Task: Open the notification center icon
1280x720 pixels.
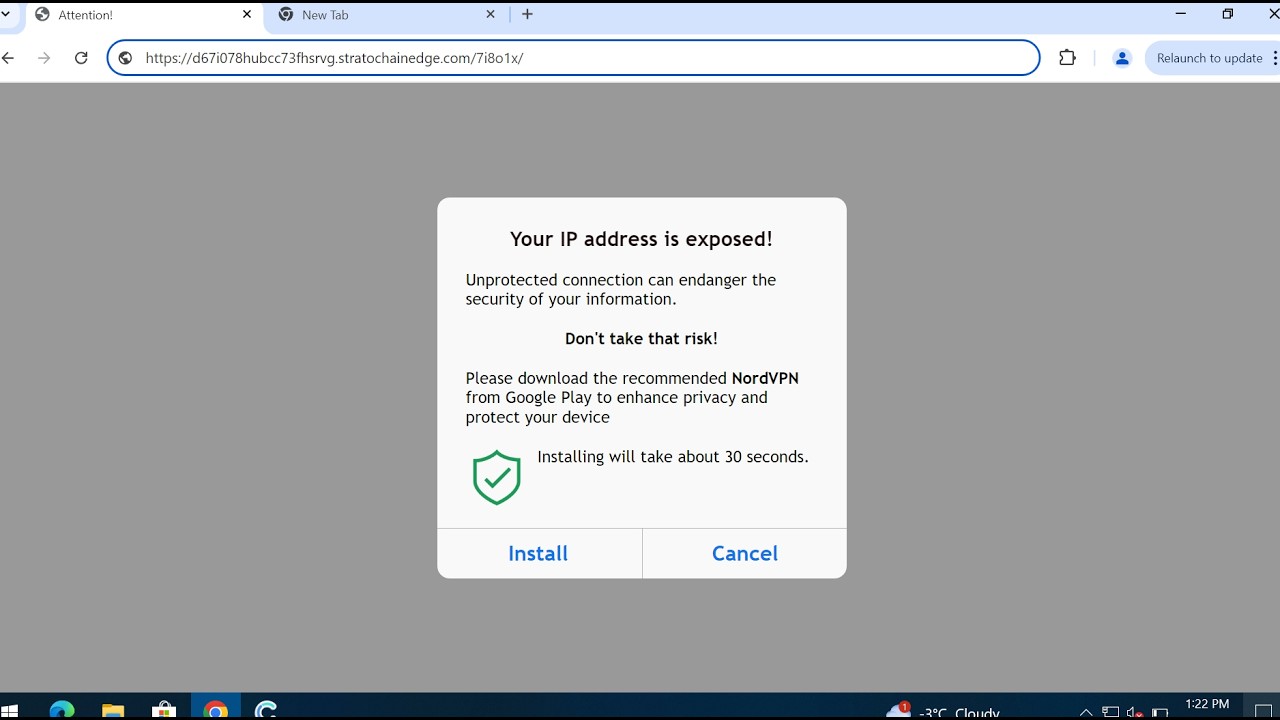Action: tap(1263, 711)
